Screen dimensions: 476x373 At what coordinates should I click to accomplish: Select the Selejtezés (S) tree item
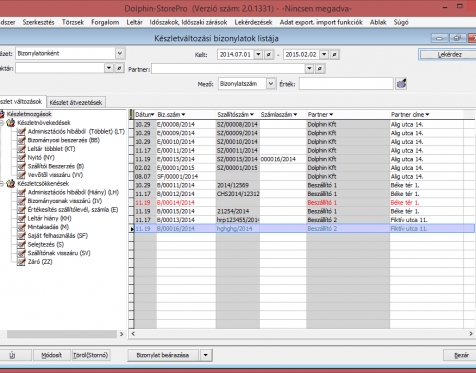point(46,244)
